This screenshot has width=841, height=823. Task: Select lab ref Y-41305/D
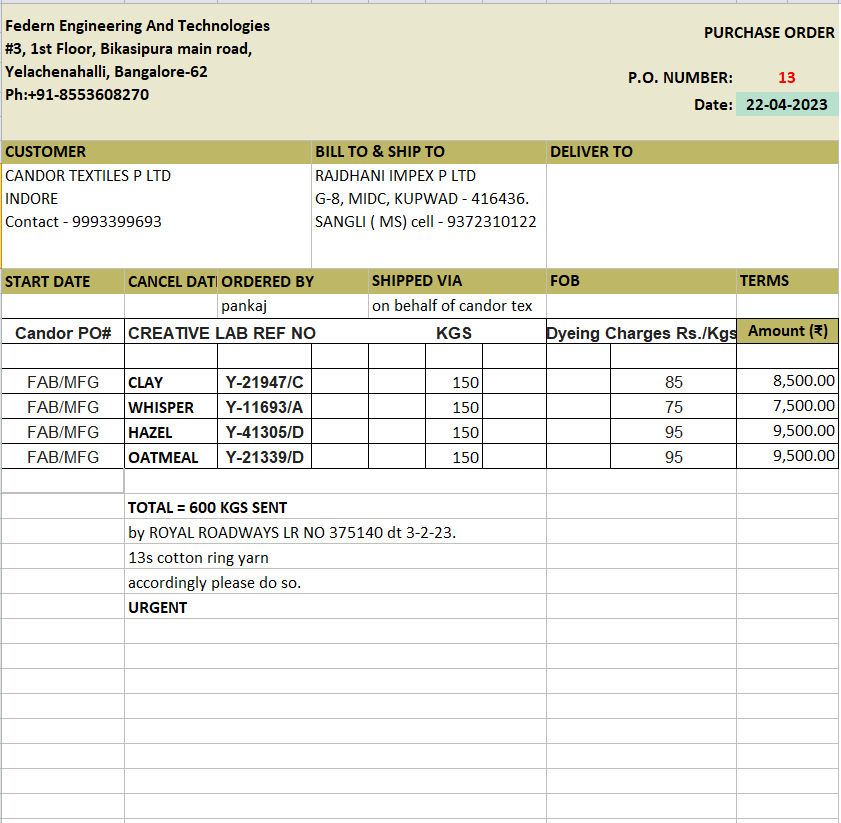pyautogui.click(x=264, y=432)
